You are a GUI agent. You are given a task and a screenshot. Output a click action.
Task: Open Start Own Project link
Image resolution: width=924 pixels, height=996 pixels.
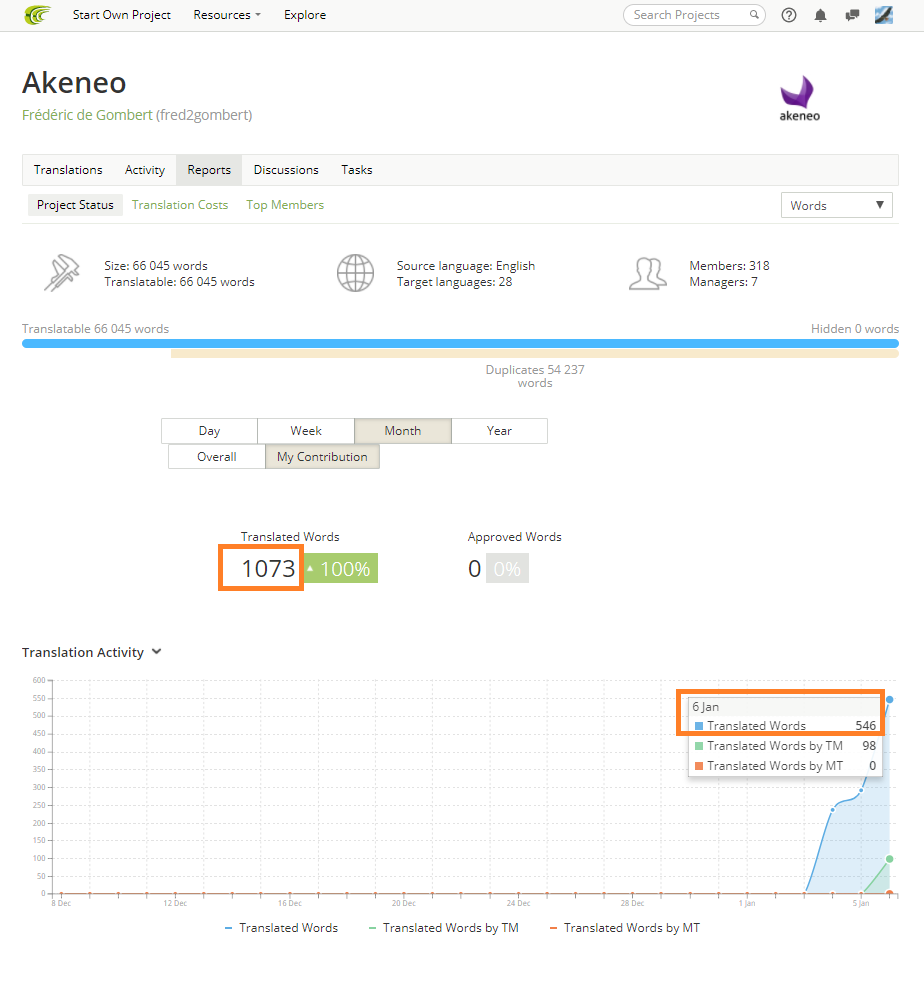(x=121, y=15)
